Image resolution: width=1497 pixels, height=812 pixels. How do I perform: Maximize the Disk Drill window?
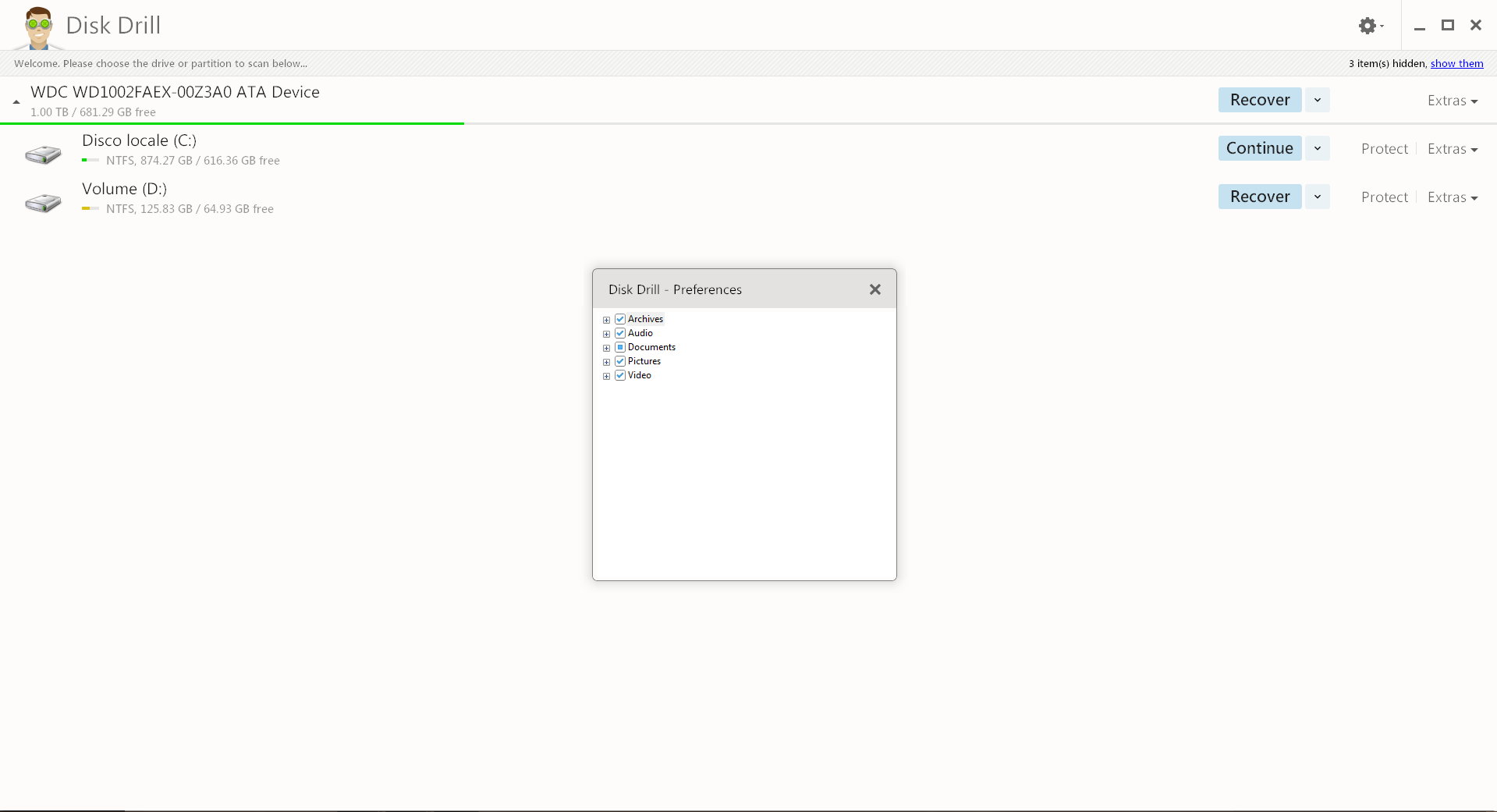(1447, 25)
